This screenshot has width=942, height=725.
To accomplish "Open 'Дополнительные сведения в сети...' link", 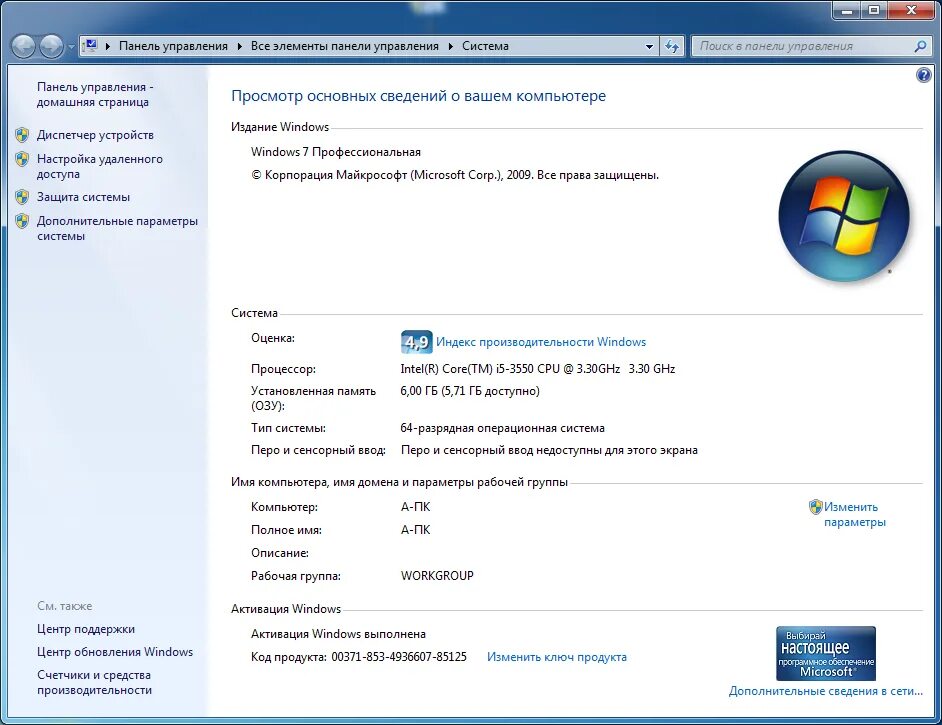I will pyautogui.click(x=825, y=691).
